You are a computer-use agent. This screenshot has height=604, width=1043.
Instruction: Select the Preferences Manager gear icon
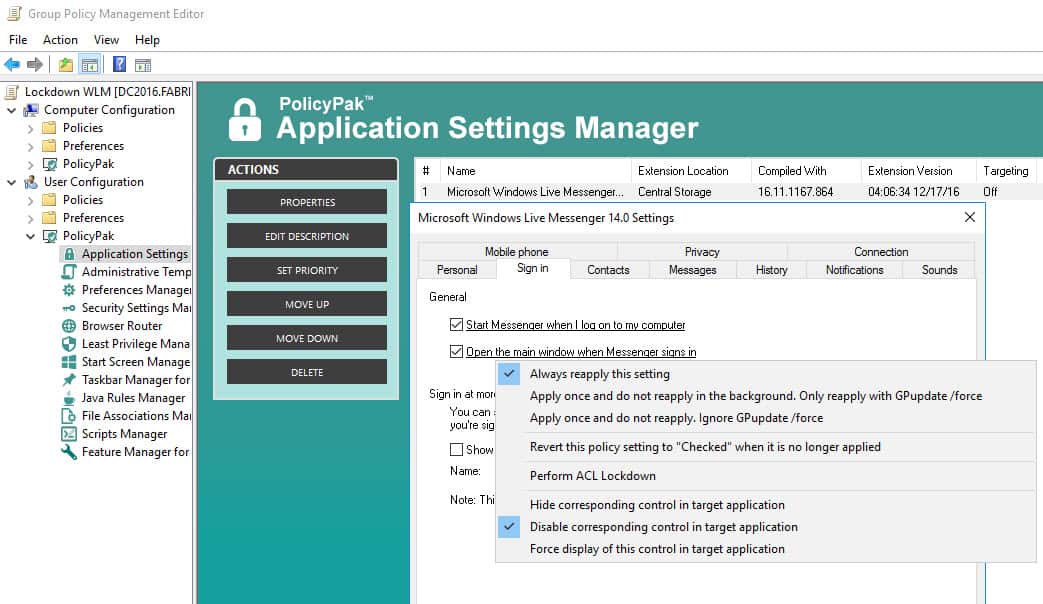click(x=69, y=289)
